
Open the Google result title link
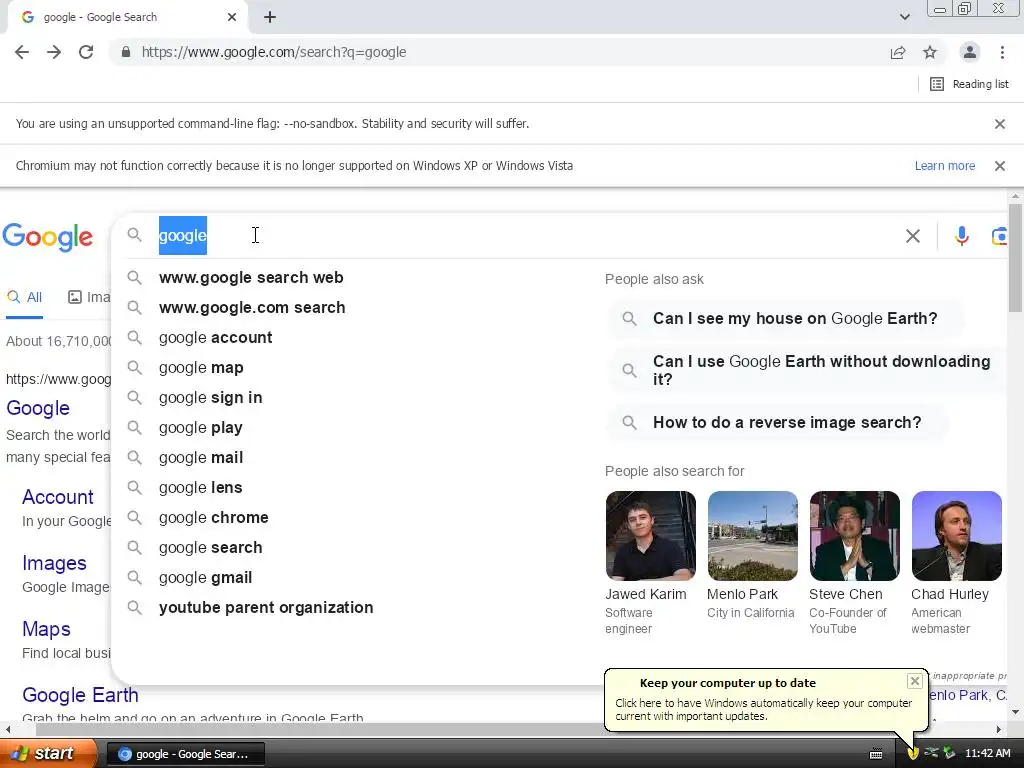point(38,408)
